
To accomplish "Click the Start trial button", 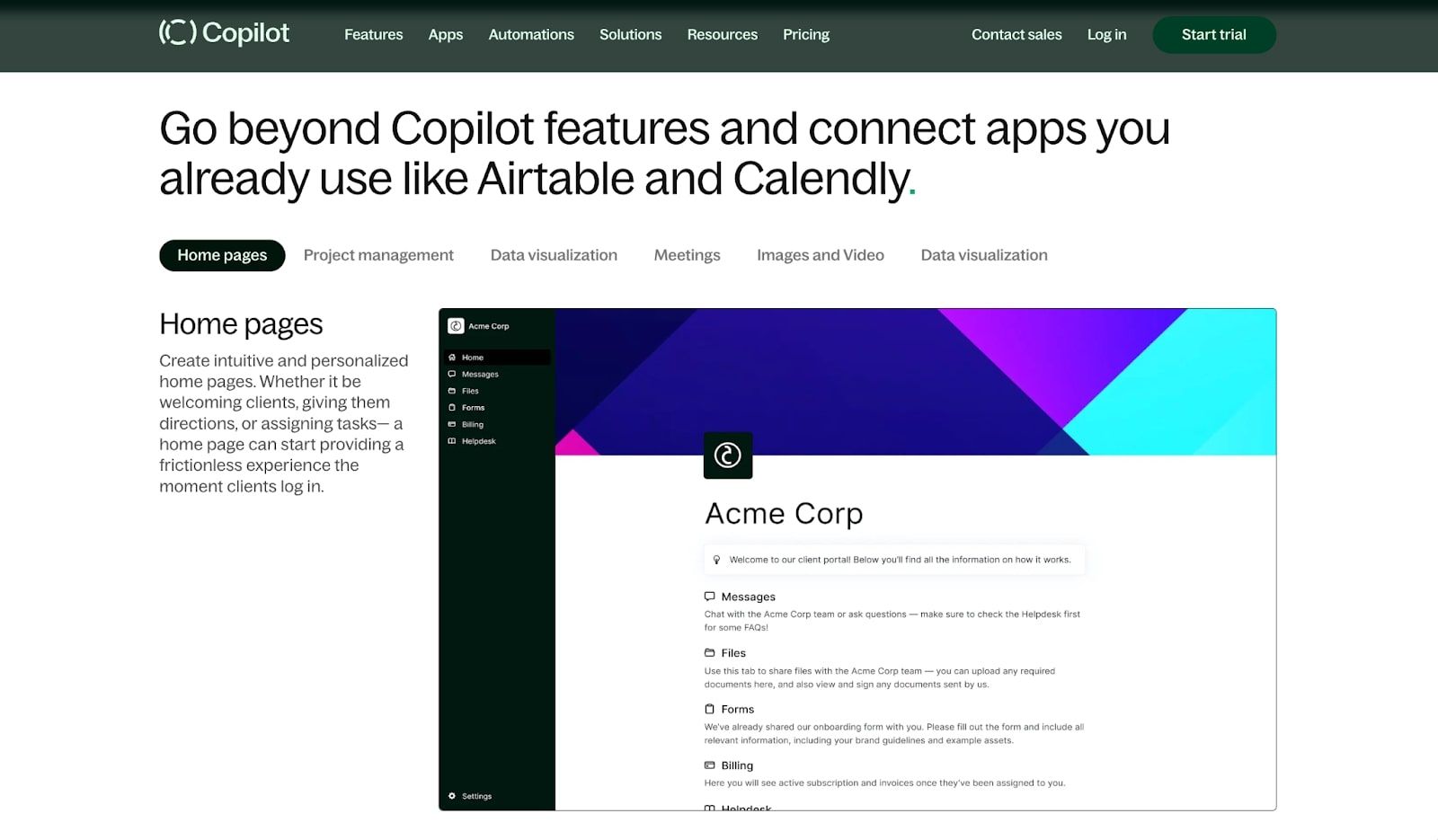I will (x=1213, y=34).
